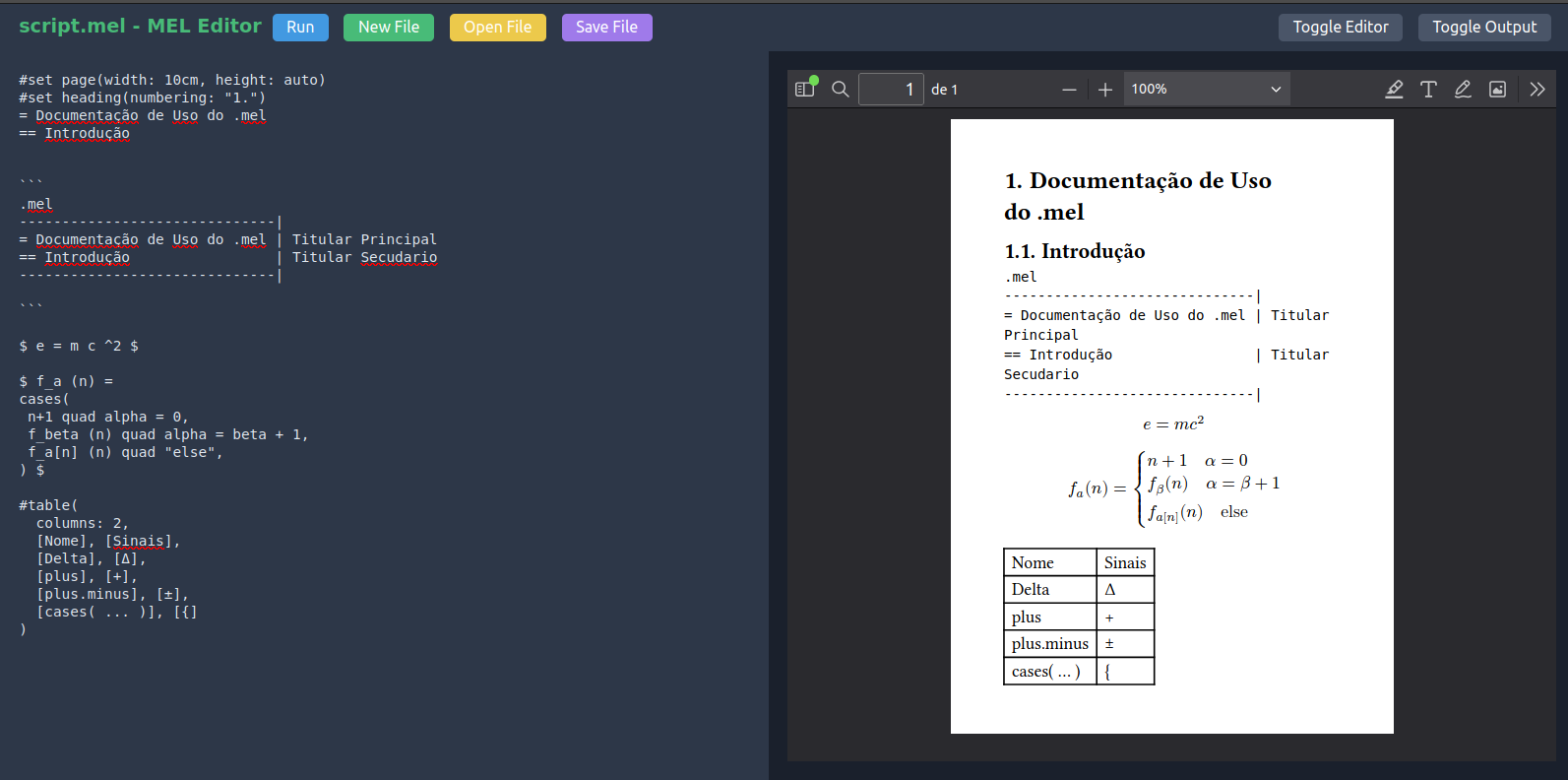Image resolution: width=1568 pixels, height=780 pixels.
Task: Zoom out with the minus icon
Action: click(1069, 90)
